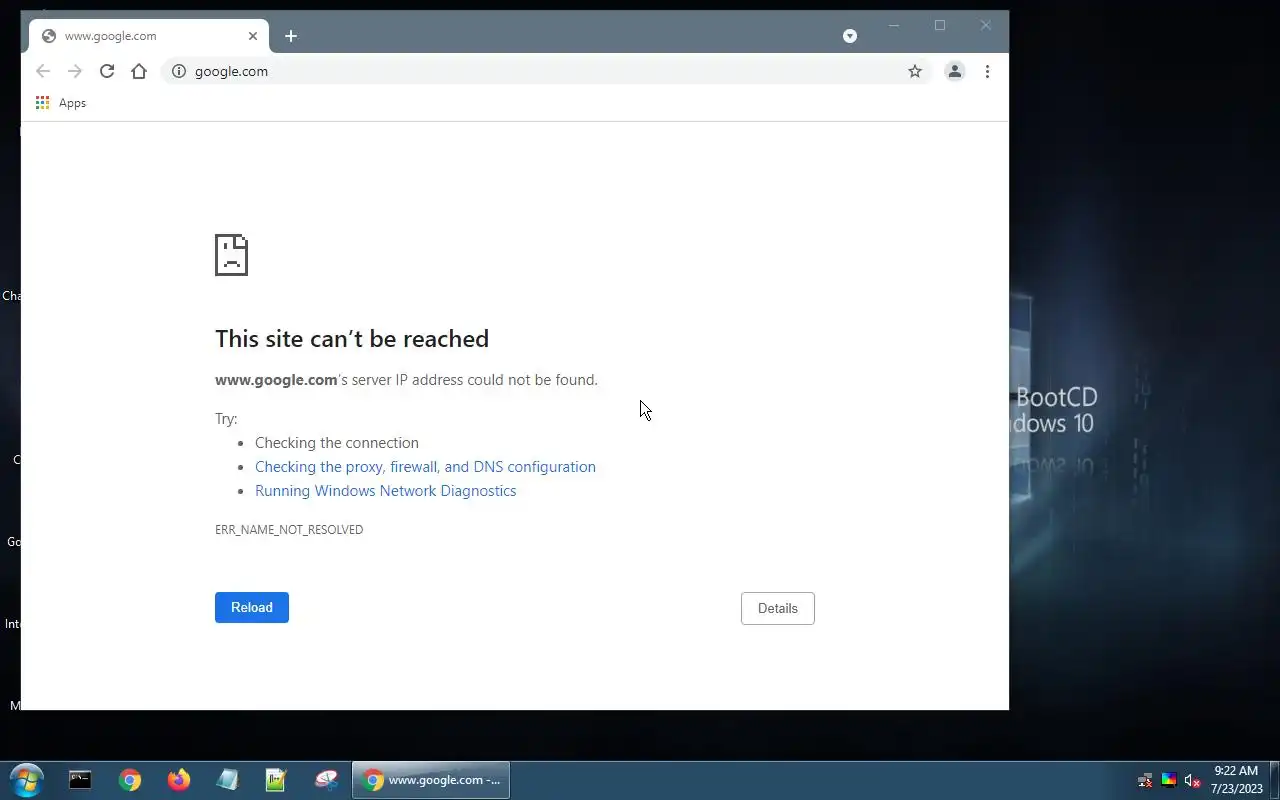
Task: Close the www.google.com tab
Action: point(253,36)
